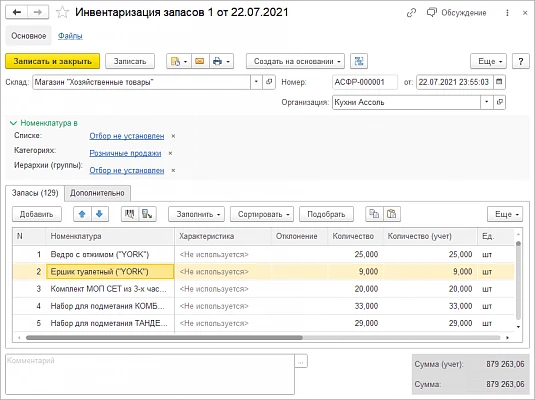The width and height of the screenshot is (535, 400).
Task: Select row Ведро с отжимом ("YORK")
Action: [x=263, y=254]
